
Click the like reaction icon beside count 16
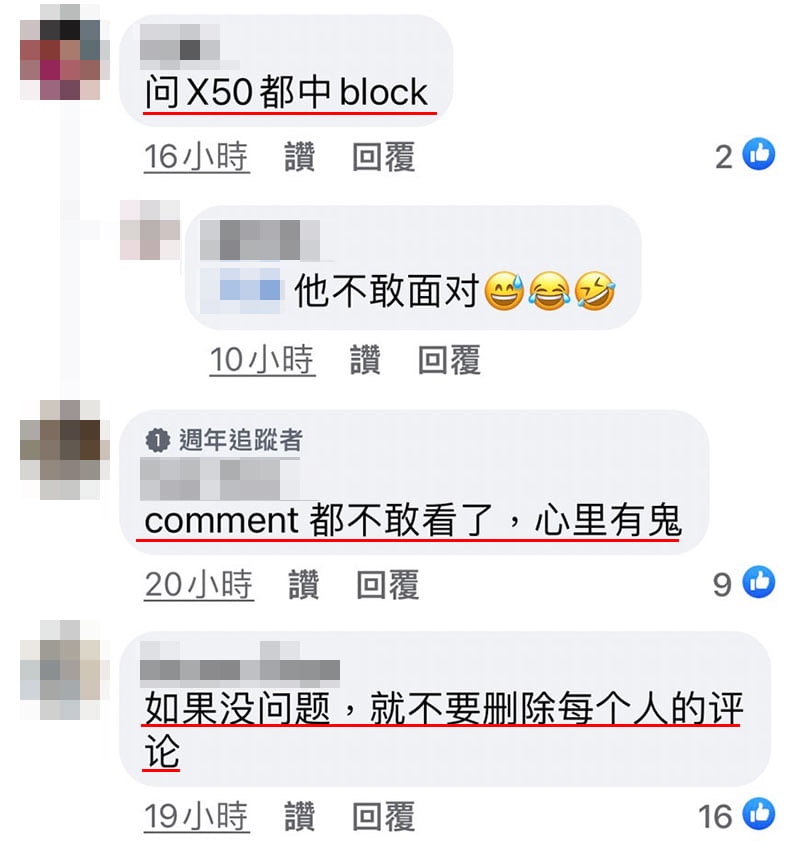(759, 813)
